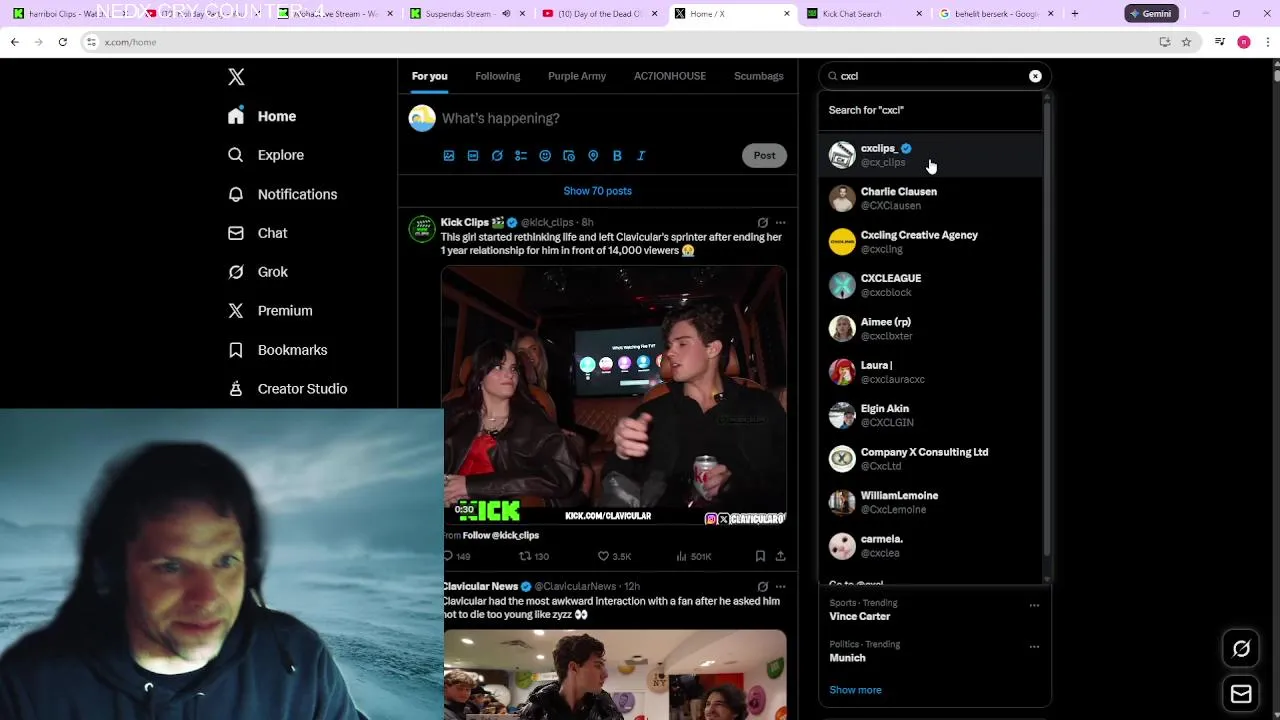Screen dimensions: 1280x720
Task: Select cxclips_ search result
Action: pyautogui.click(x=931, y=155)
